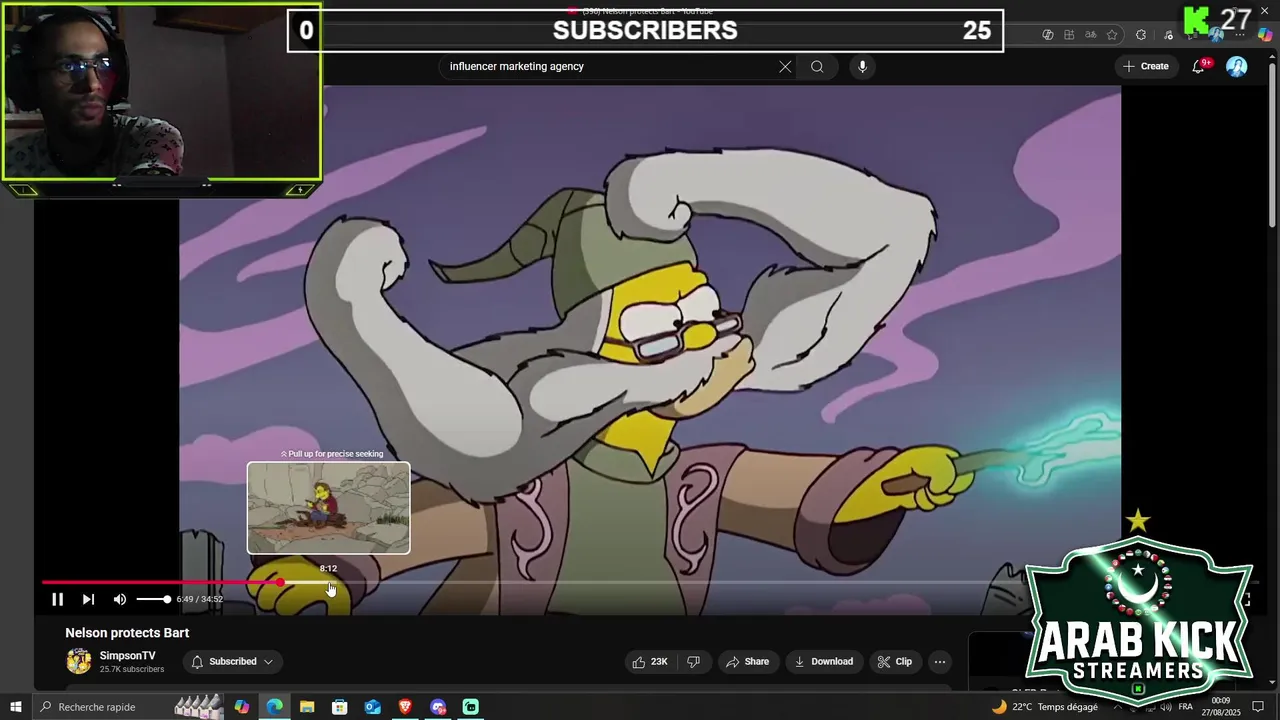Open the Windows Start menu
Image resolution: width=1280 pixels, height=720 pixels.
click(x=16, y=707)
